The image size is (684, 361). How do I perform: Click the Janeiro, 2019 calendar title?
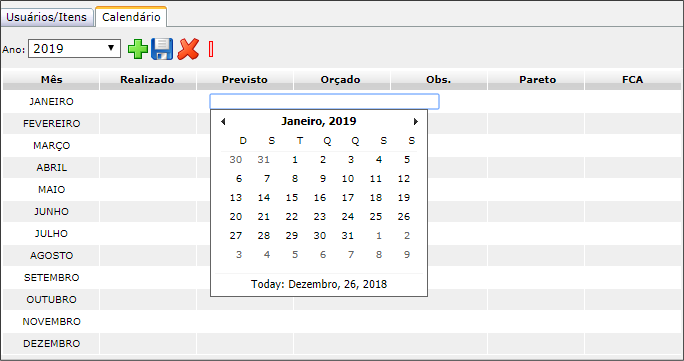click(x=318, y=121)
